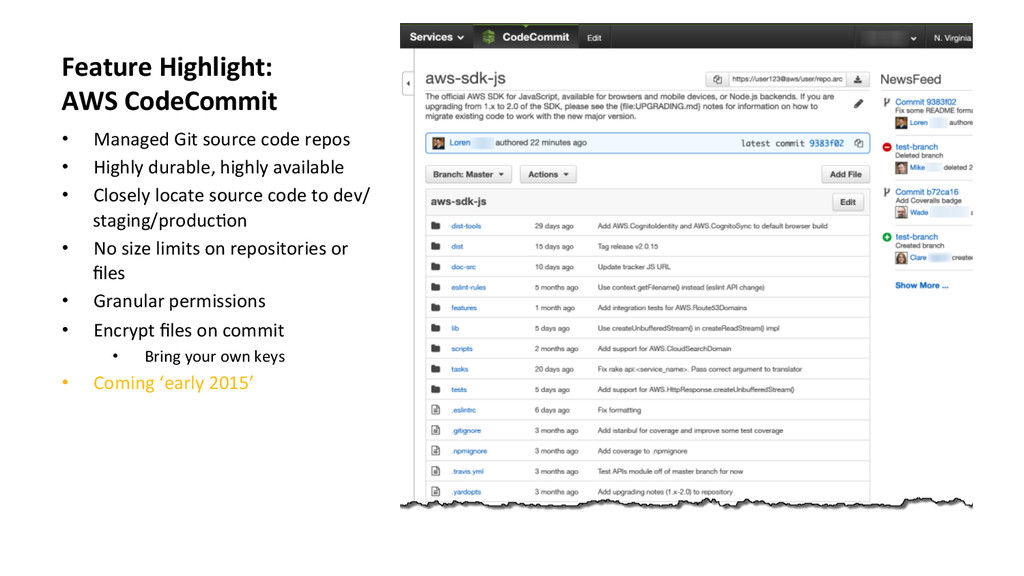1024x576 pixels.
Task: Open the .travis.yml file link
Action: click(x=467, y=472)
